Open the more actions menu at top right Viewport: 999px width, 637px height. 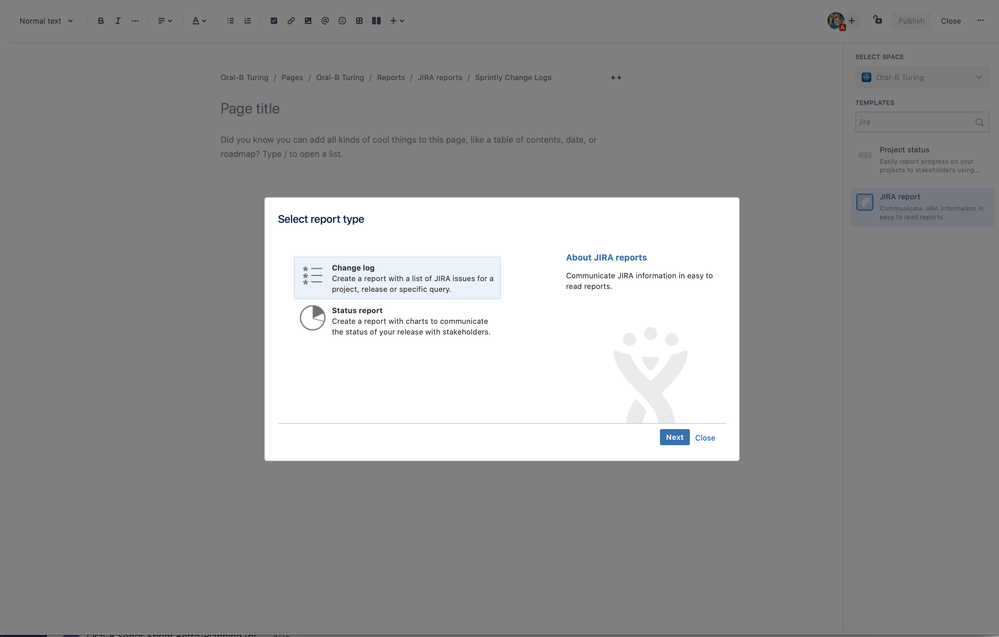point(981,21)
